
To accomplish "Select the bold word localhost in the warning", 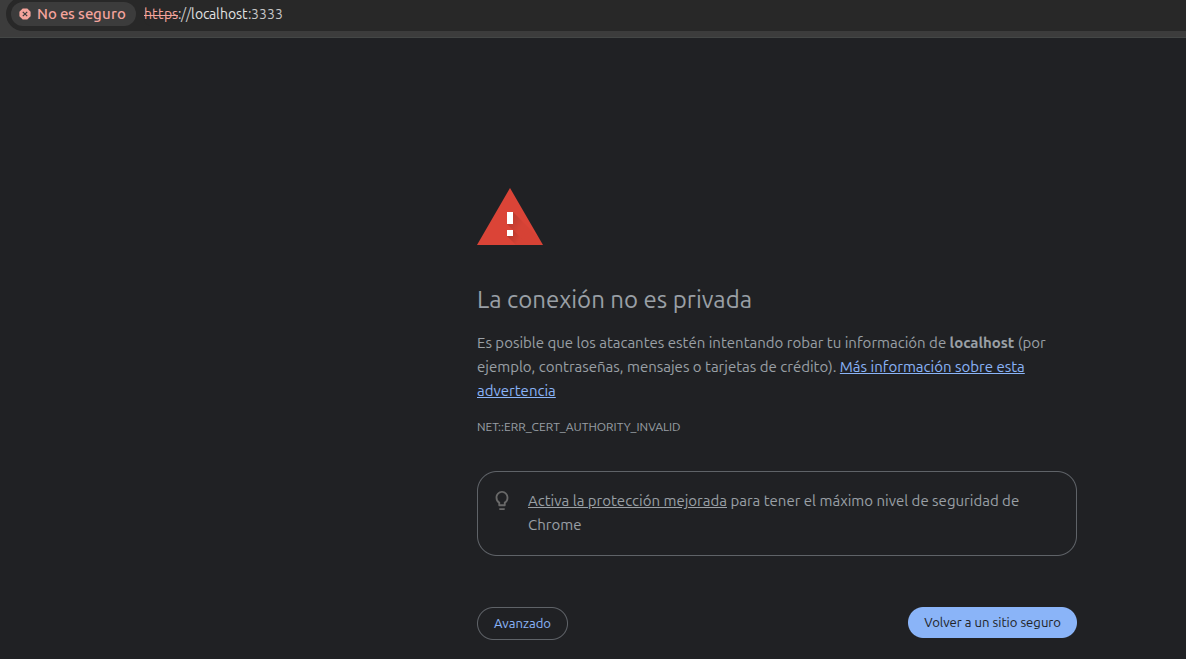I will pos(981,343).
